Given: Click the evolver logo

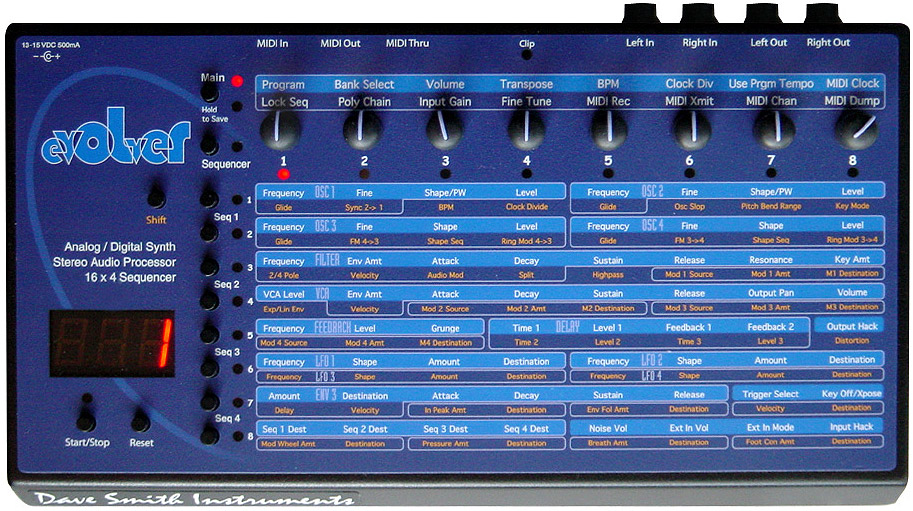Looking at the screenshot, I should click(x=116, y=138).
